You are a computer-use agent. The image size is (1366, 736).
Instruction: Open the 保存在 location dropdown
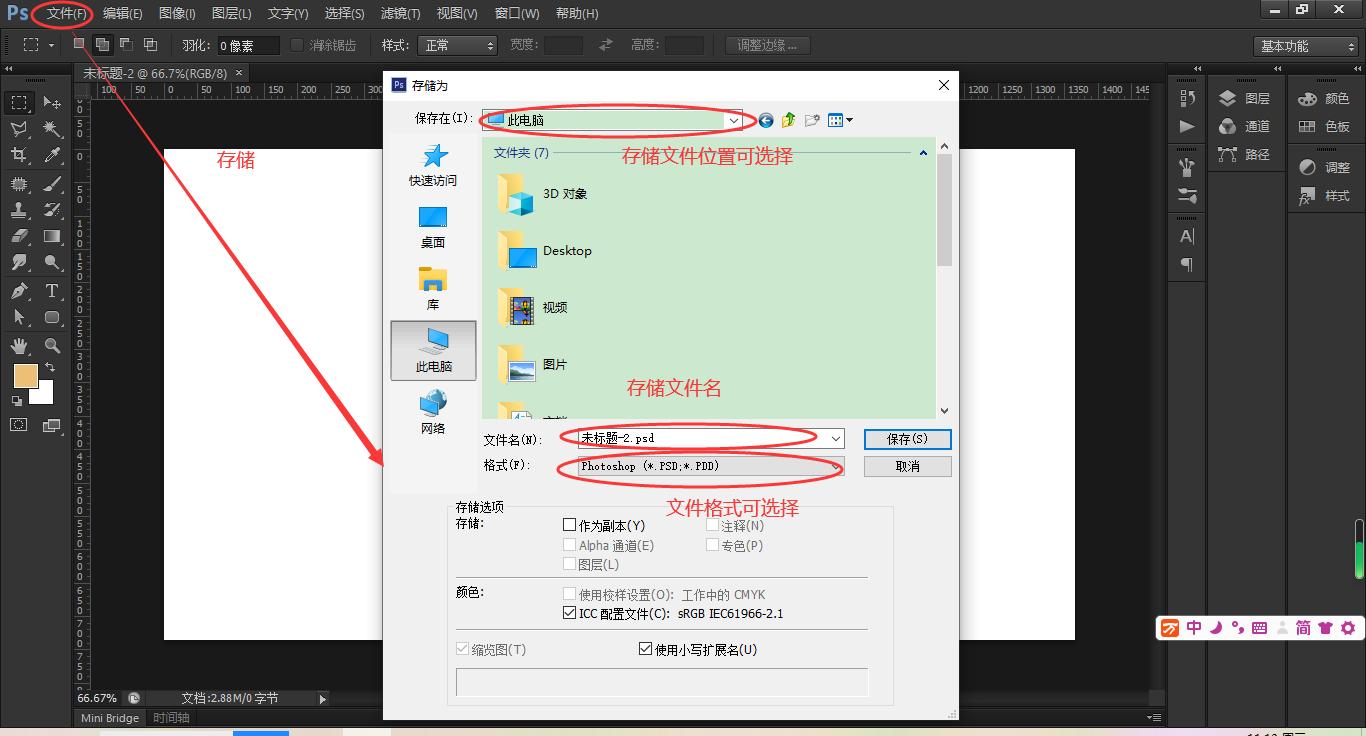click(x=735, y=119)
